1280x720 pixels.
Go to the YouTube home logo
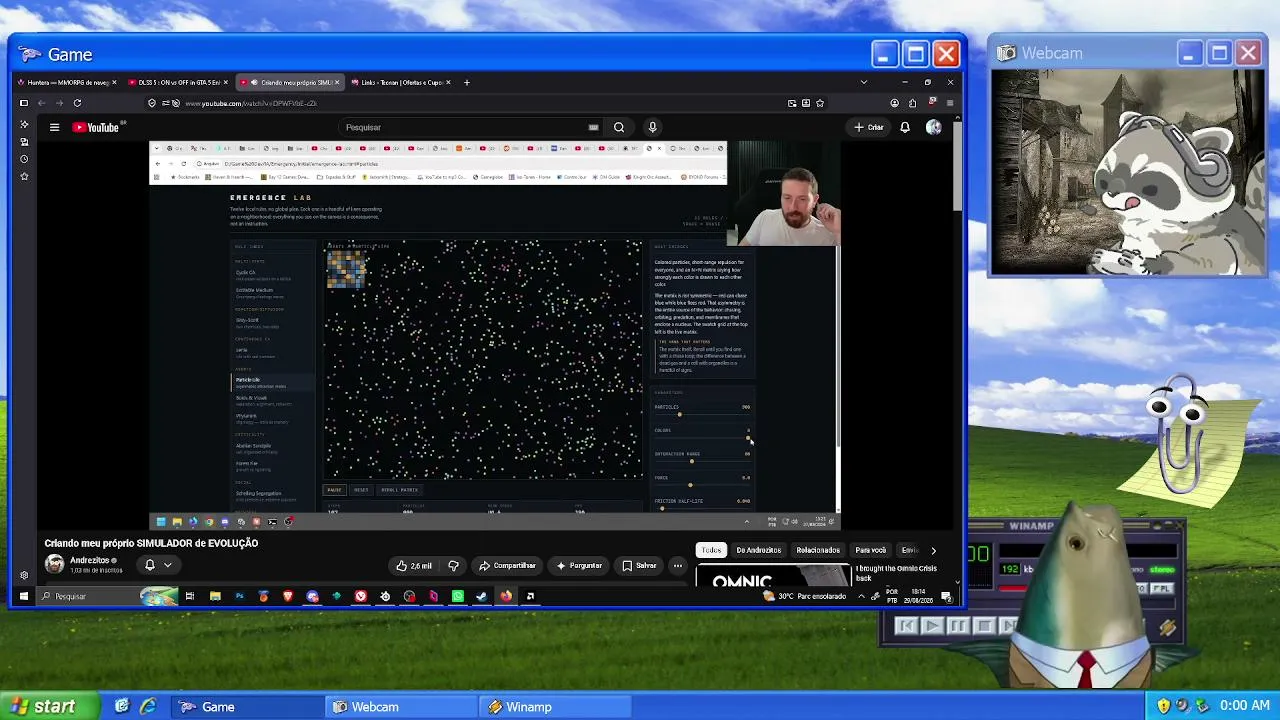pos(96,127)
